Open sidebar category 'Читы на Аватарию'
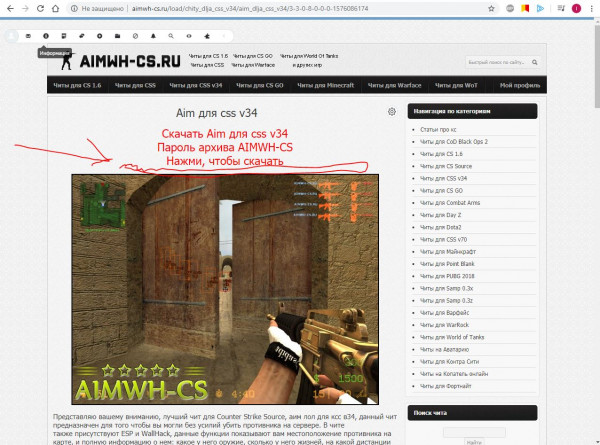This screenshot has height=445, width=600. [x=444, y=349]
